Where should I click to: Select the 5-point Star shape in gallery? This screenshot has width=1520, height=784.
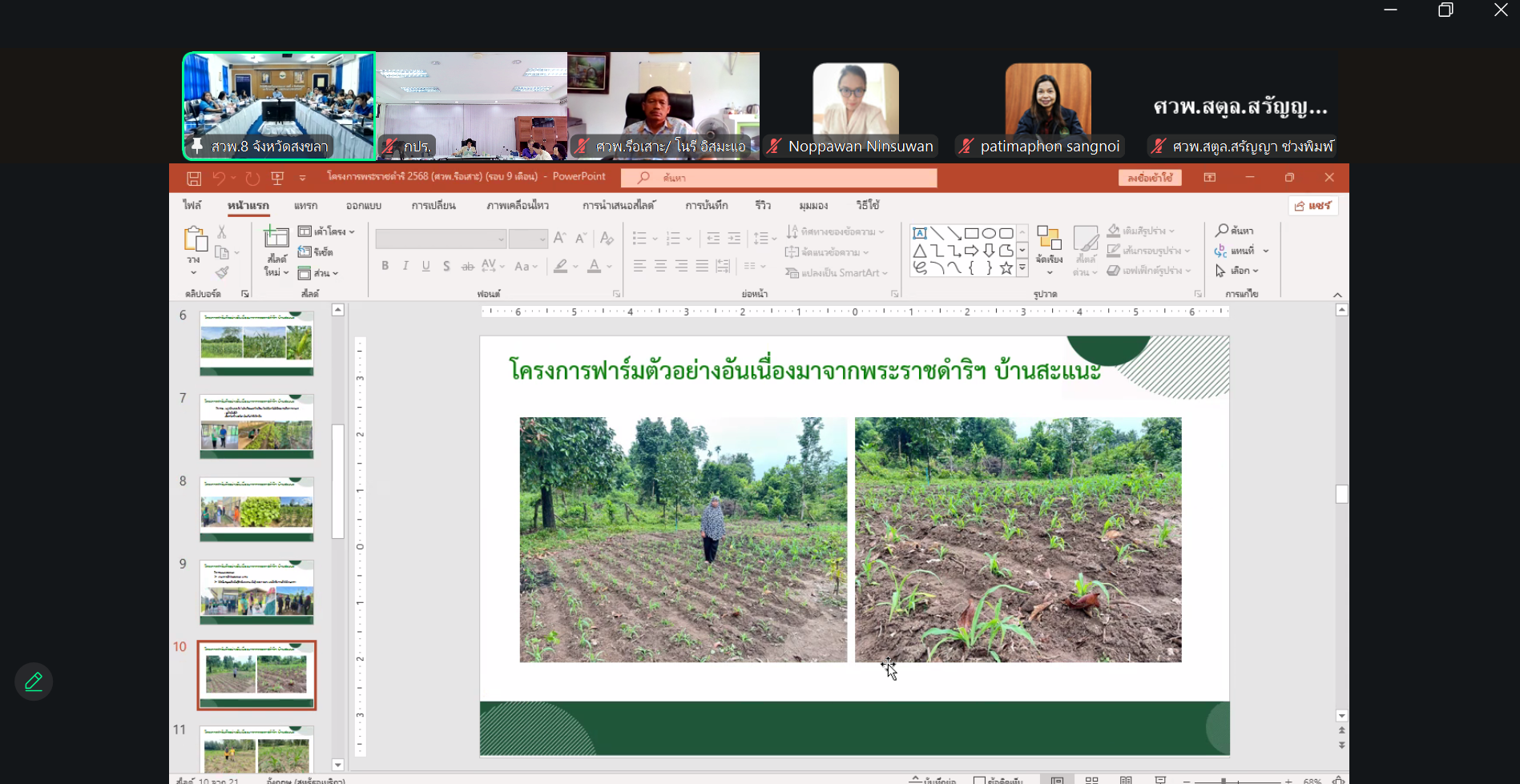(1006, 268)
